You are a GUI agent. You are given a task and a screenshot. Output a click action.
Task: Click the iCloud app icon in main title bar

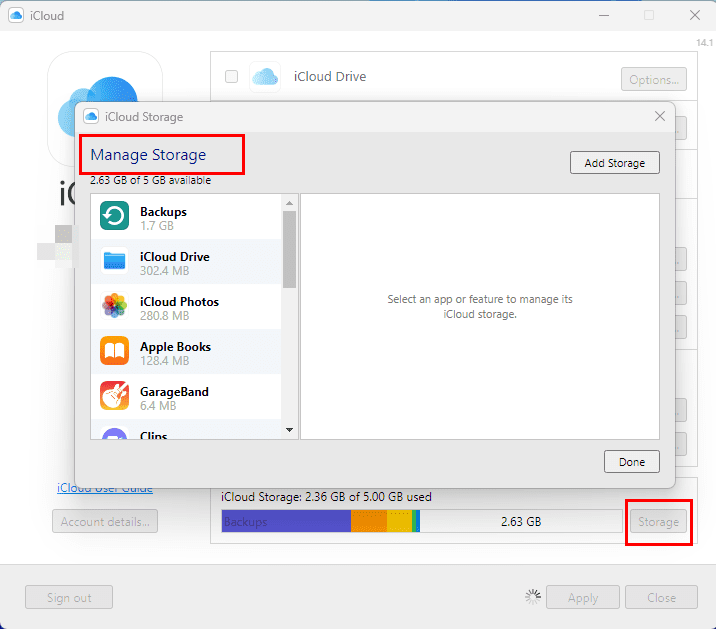tap(16, 16)
